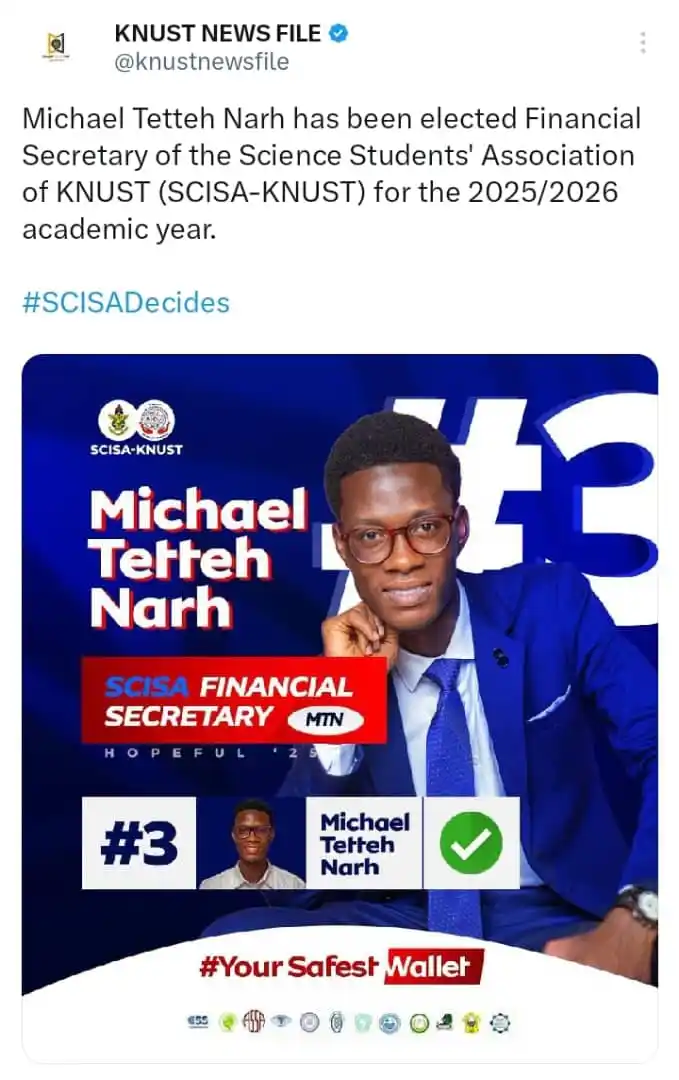
Task: Click the KNUST NEWS FILE display name
Action: click(218, 33)
